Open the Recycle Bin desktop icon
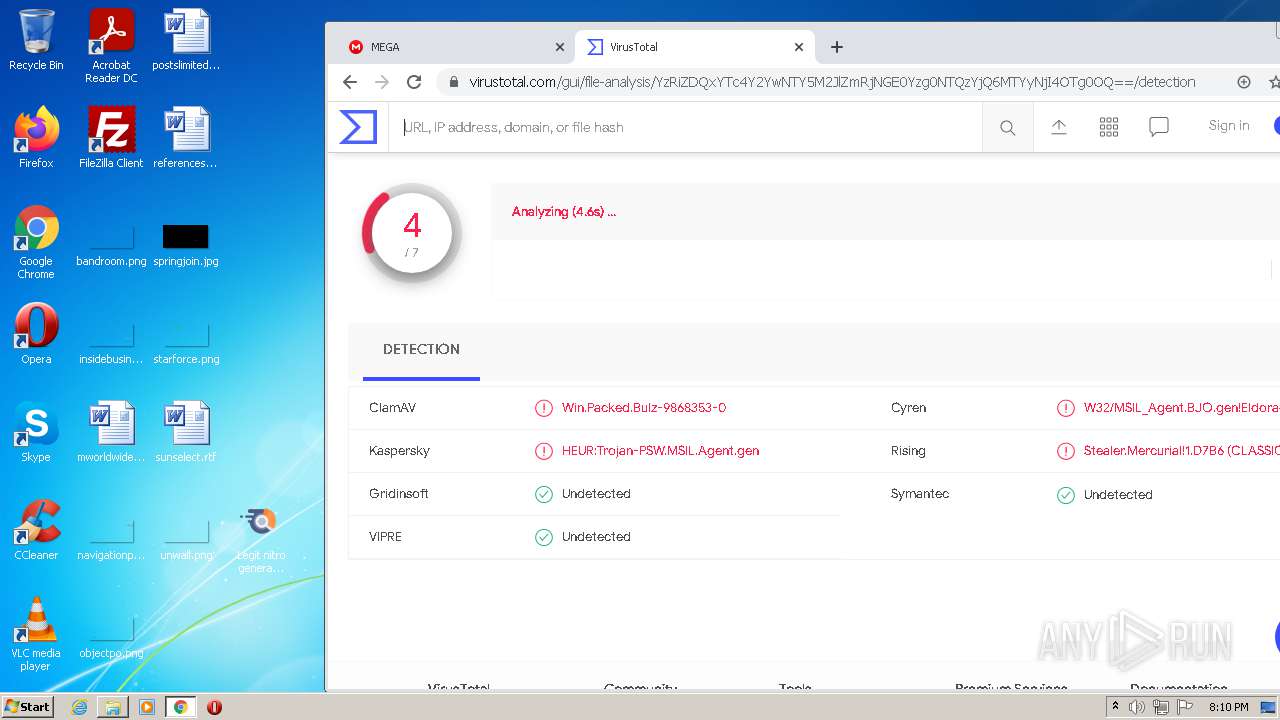 (x=36, y=40)
